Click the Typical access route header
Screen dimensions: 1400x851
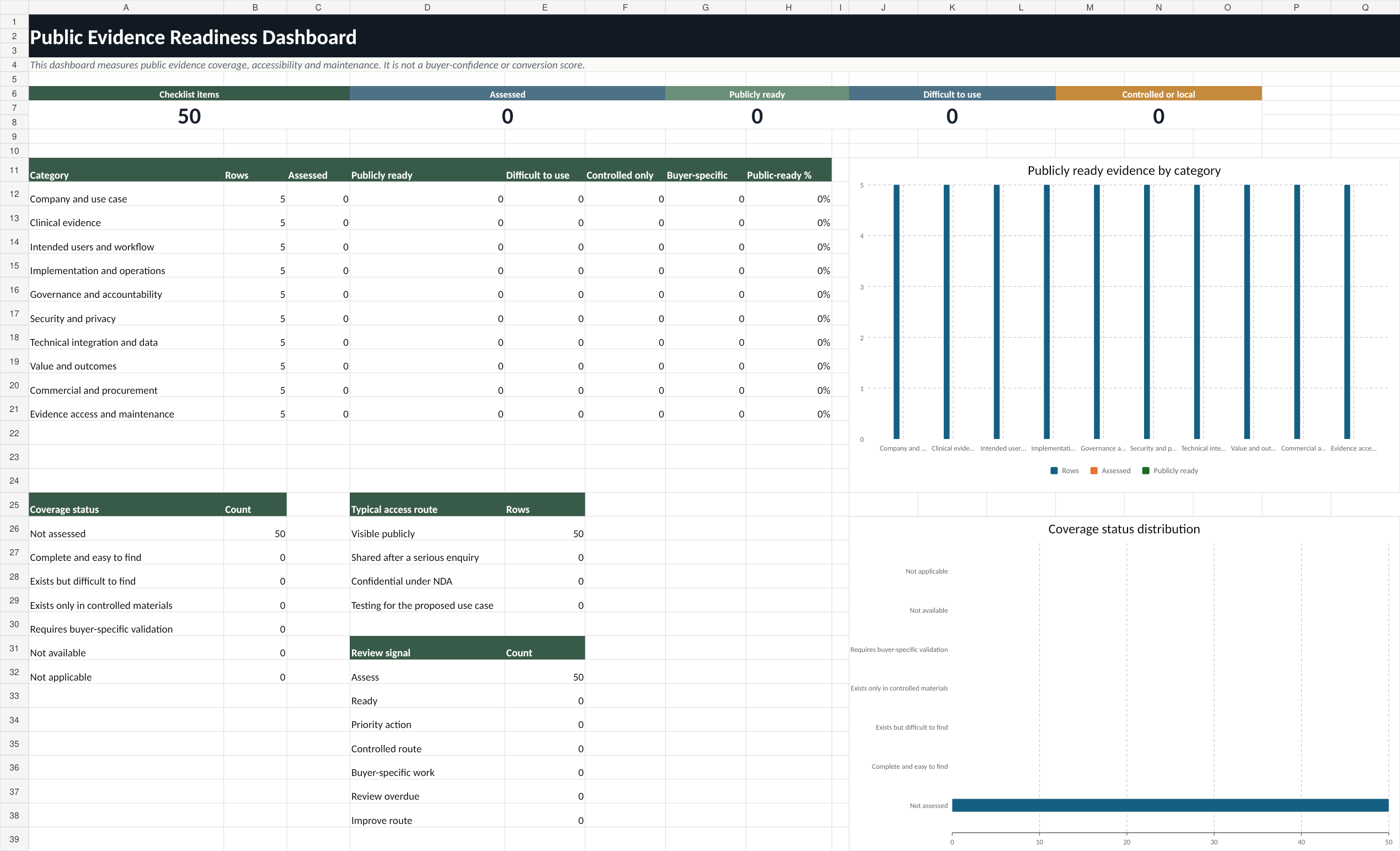[428, 505]
